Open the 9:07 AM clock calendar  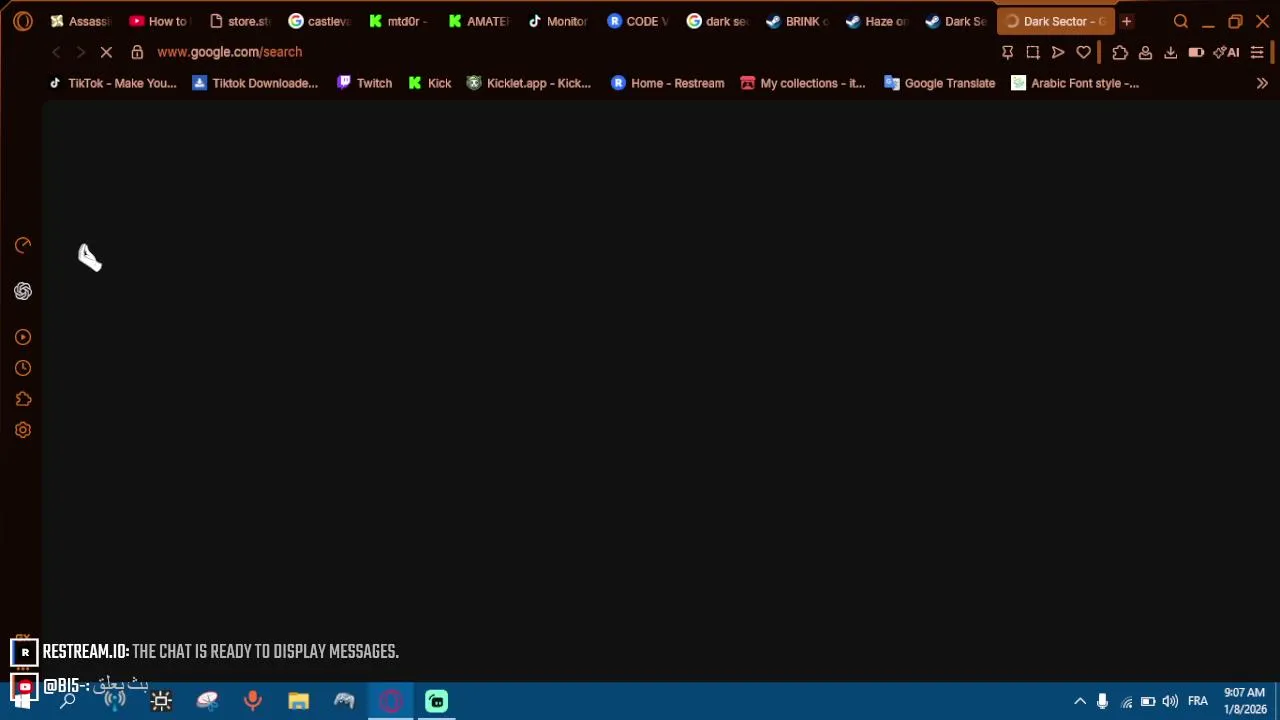1245,701
